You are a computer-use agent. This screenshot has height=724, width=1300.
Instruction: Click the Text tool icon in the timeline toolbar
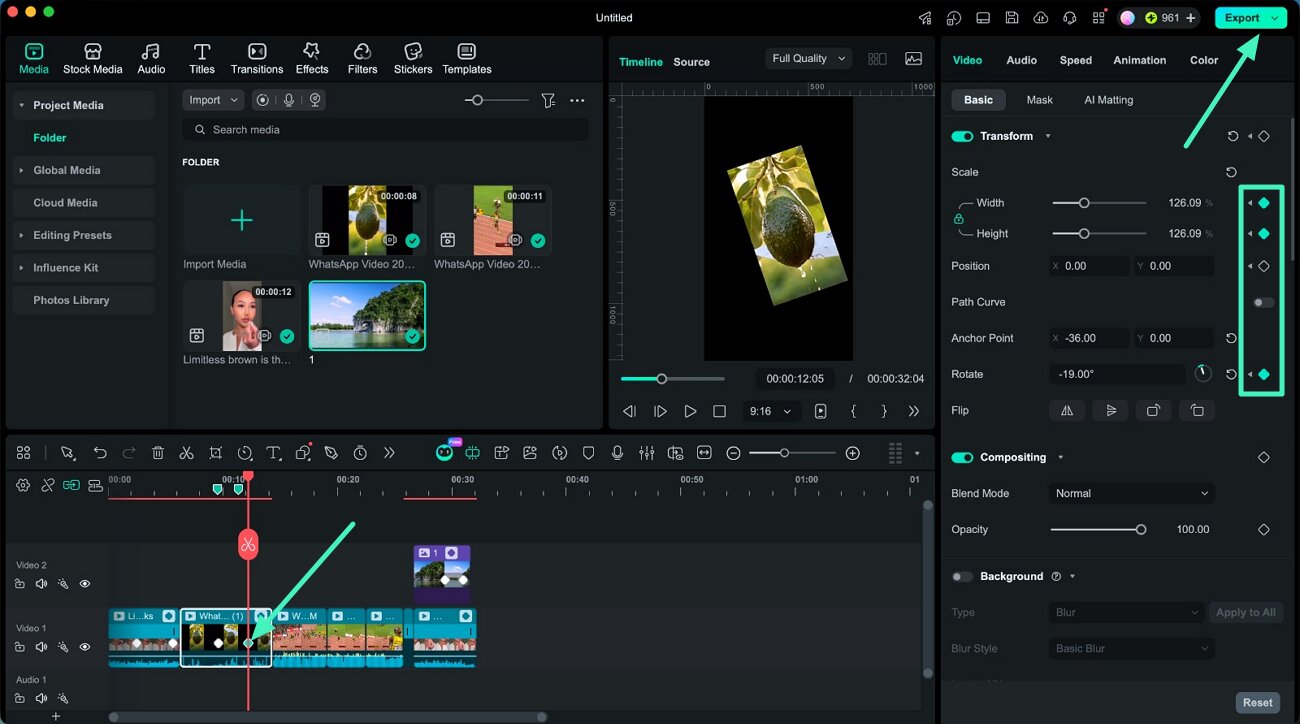tap(273, 453)
